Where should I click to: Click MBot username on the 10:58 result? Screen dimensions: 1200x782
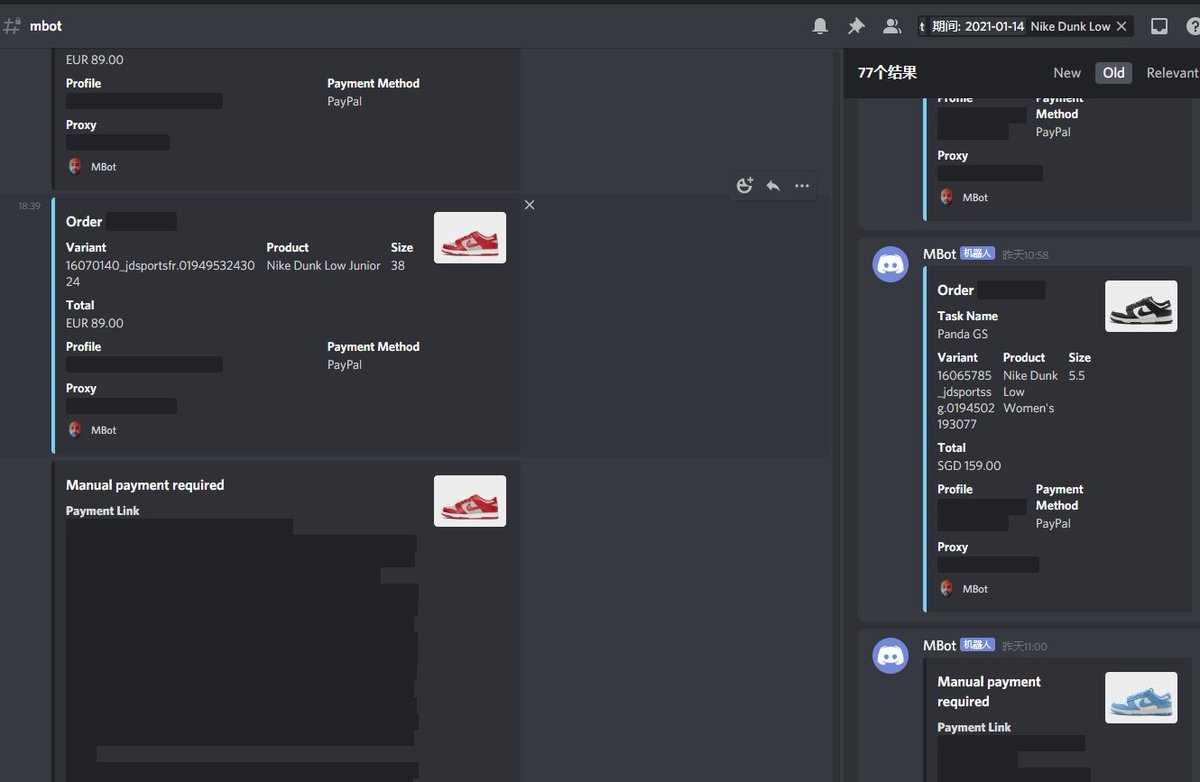940,254
